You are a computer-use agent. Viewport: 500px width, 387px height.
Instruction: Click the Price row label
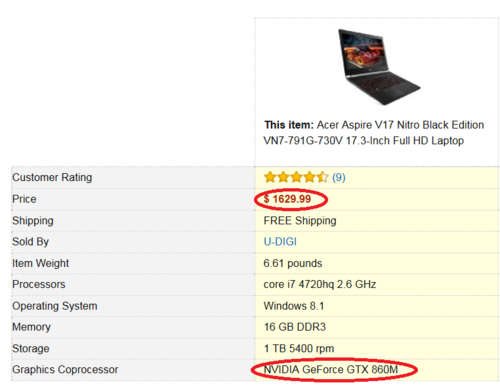tap(24, 199)
